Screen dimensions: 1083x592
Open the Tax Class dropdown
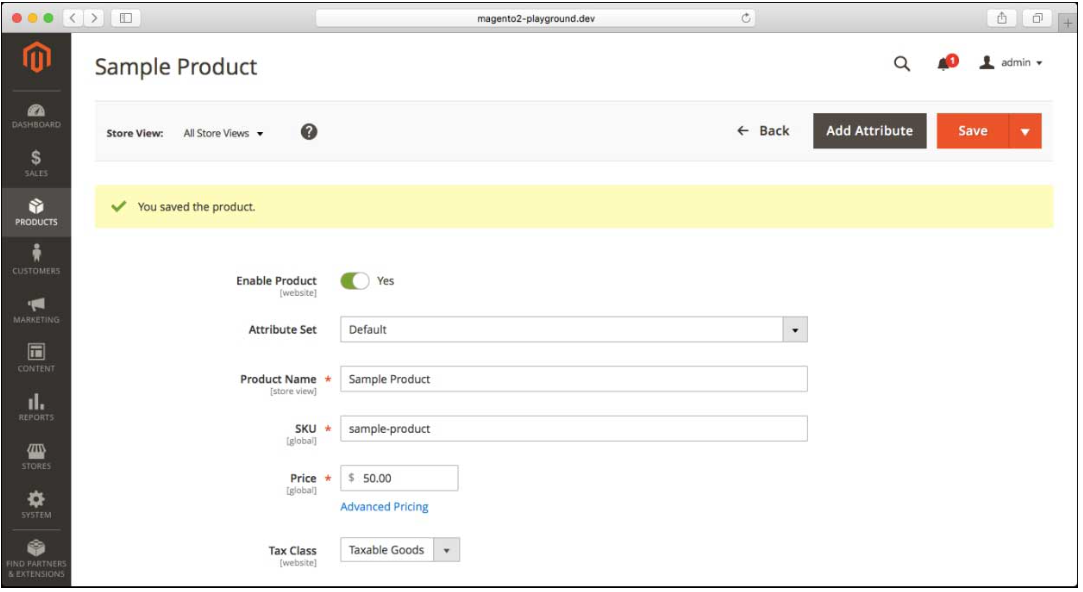pos(400,550)
